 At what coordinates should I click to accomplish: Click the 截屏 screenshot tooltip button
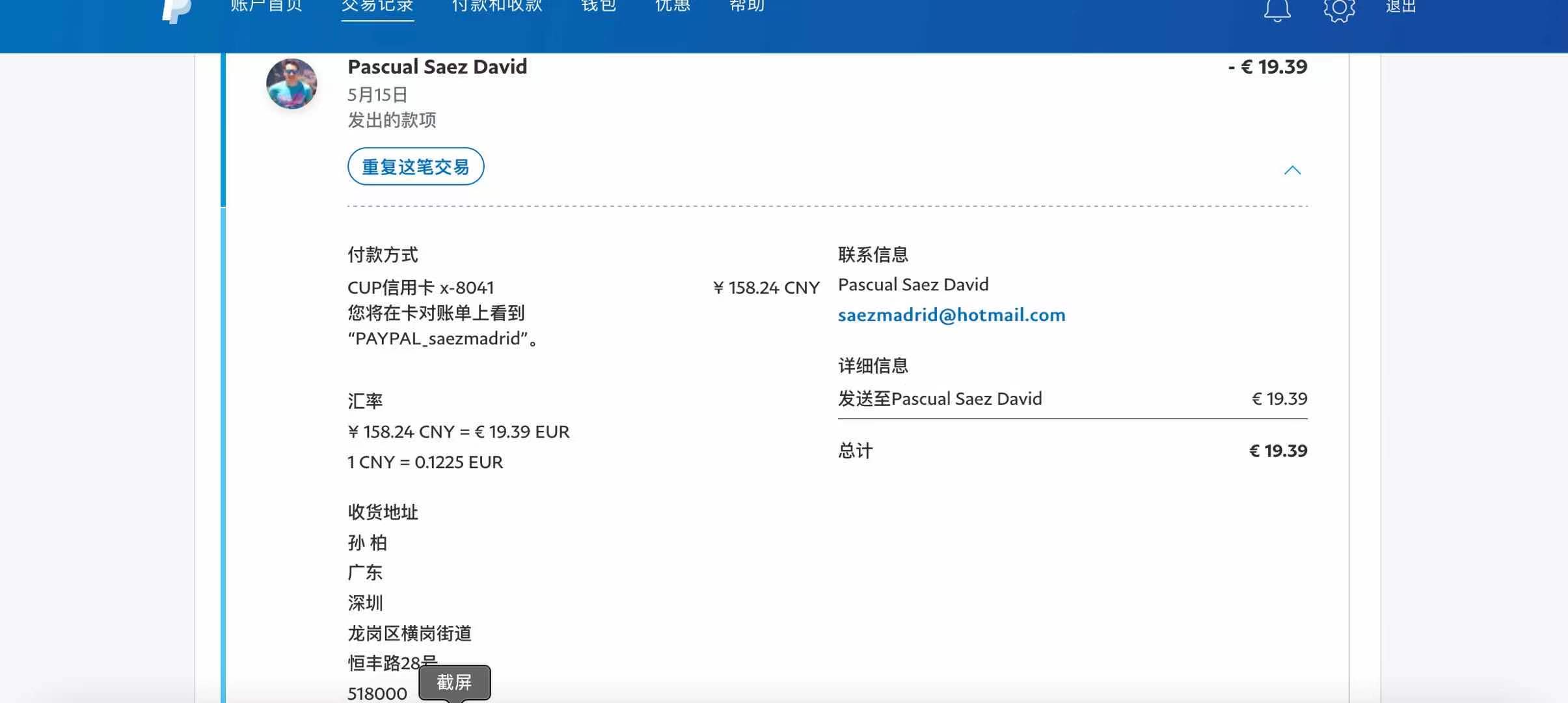(454, 682)
